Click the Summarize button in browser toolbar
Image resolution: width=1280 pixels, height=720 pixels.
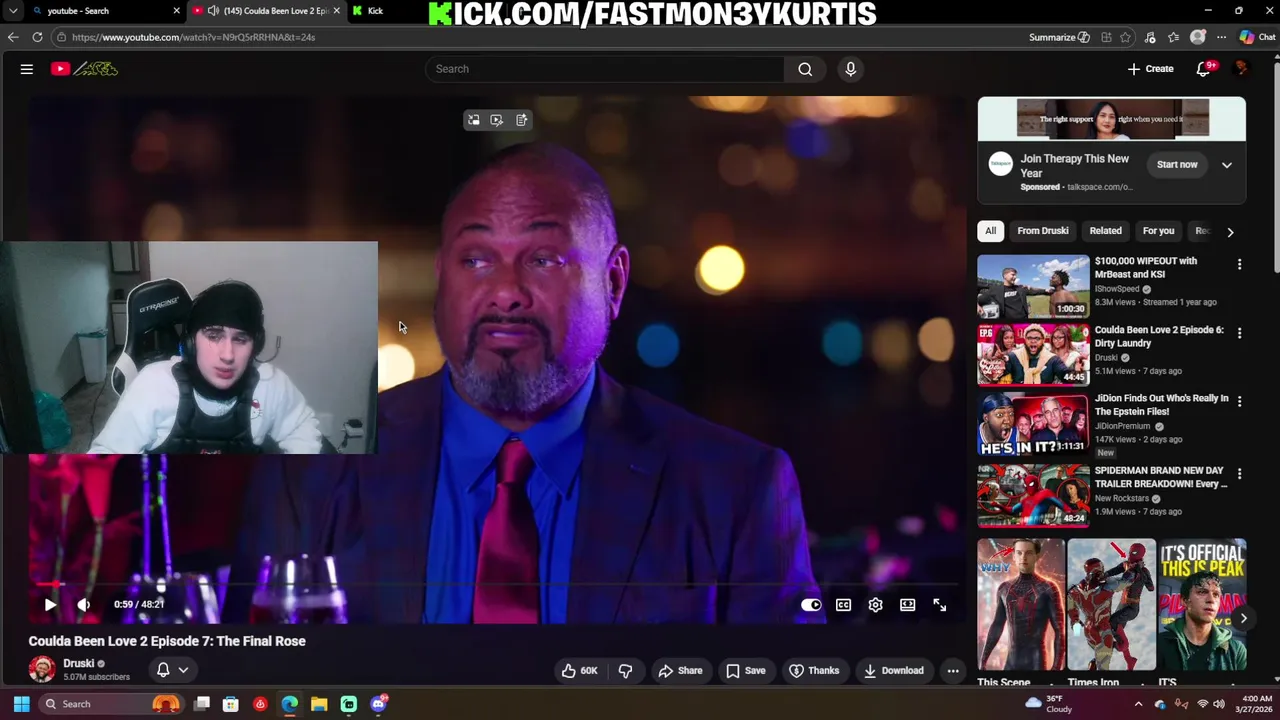coord(1059,37)
